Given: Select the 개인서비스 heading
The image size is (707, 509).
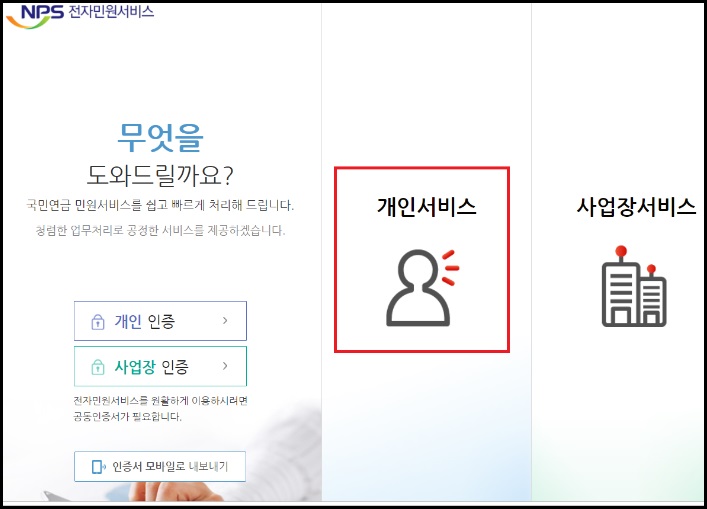Looking at the screenshot, I should [x=426, y=207].
